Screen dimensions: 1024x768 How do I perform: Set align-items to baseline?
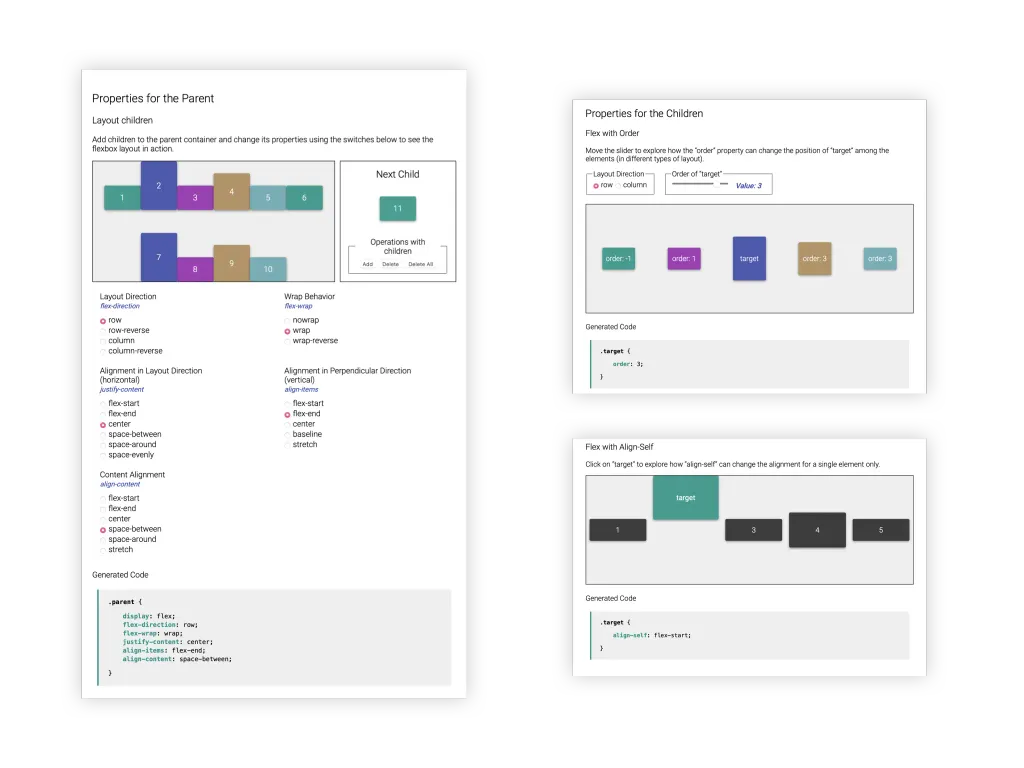pos(287,435)
